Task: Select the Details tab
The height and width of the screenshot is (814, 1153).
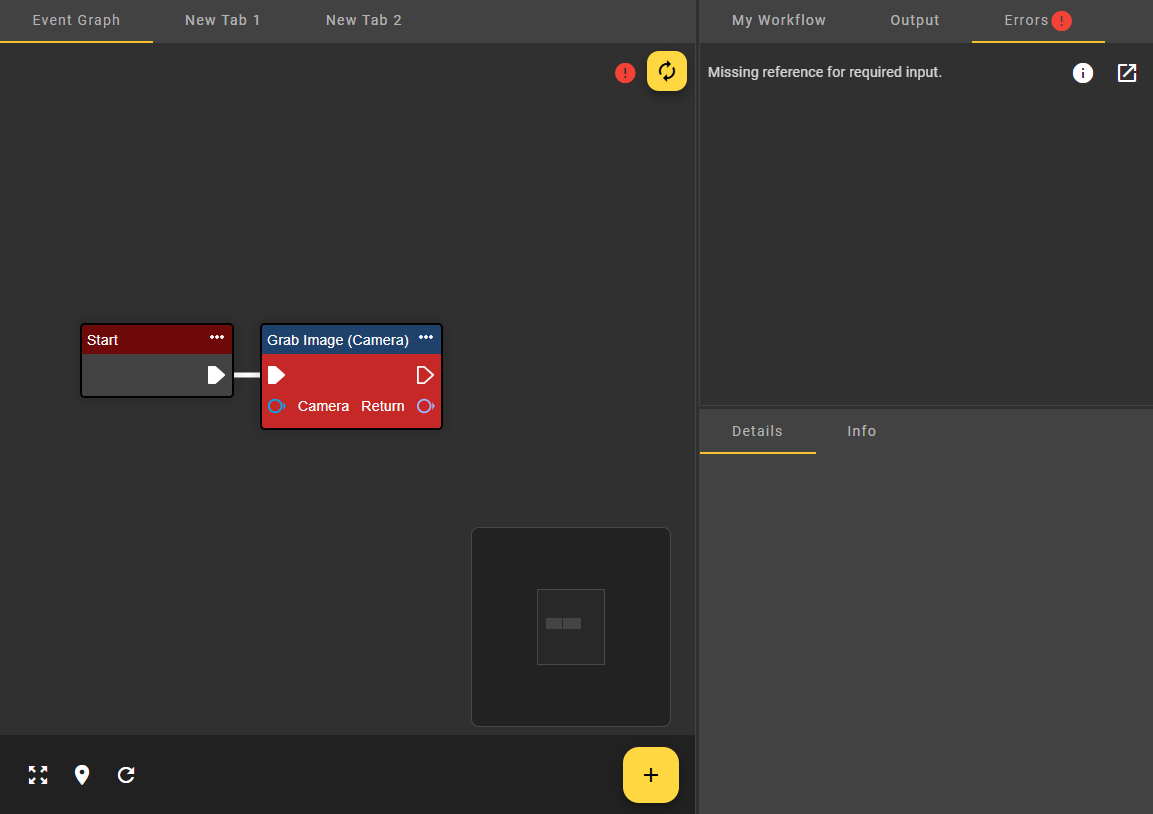Action: tap(757, 431)
